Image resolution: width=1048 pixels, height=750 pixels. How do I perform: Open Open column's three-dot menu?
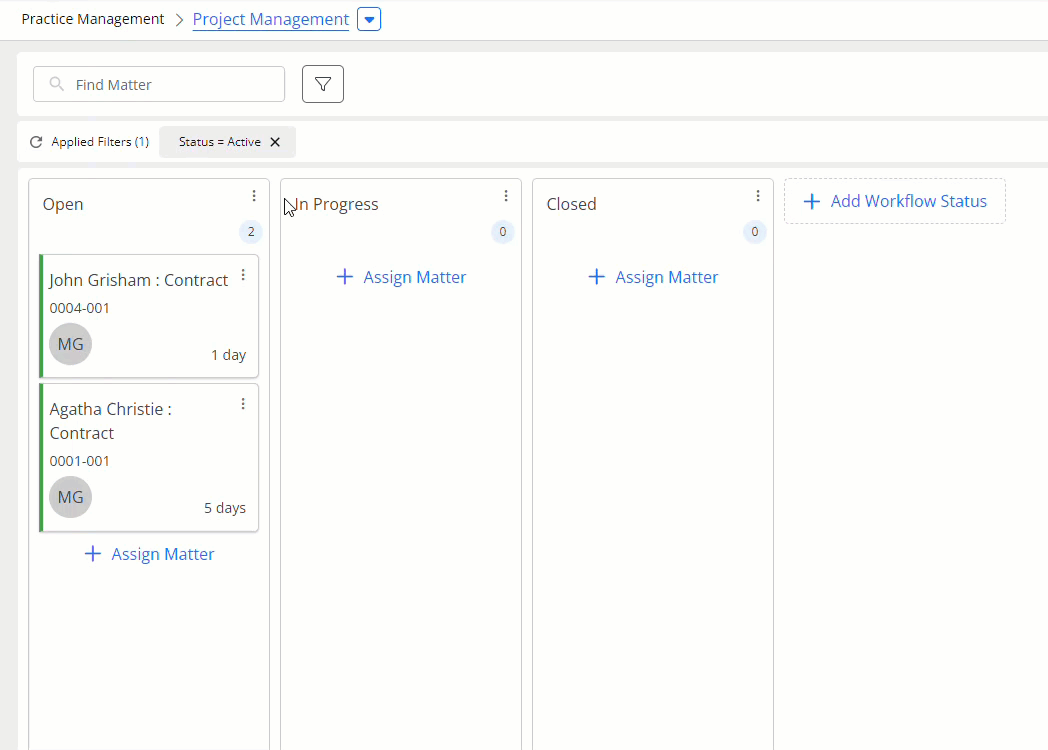point(254,195)
